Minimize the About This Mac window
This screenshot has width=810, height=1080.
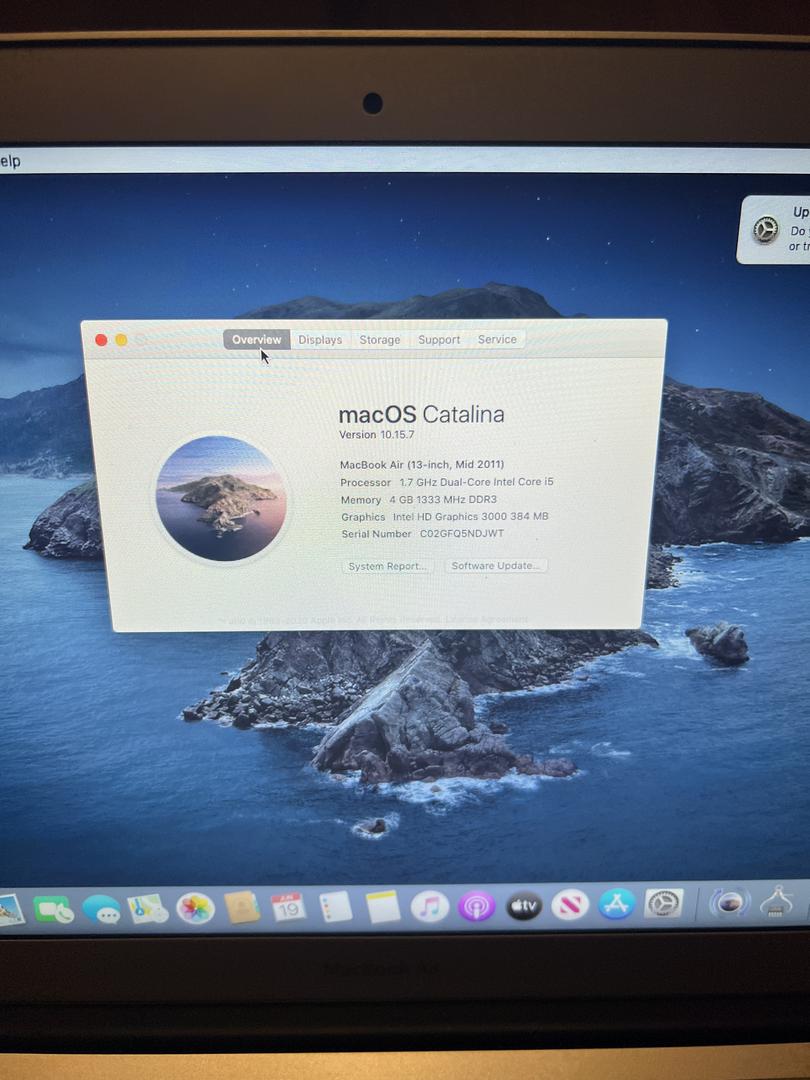121,340
